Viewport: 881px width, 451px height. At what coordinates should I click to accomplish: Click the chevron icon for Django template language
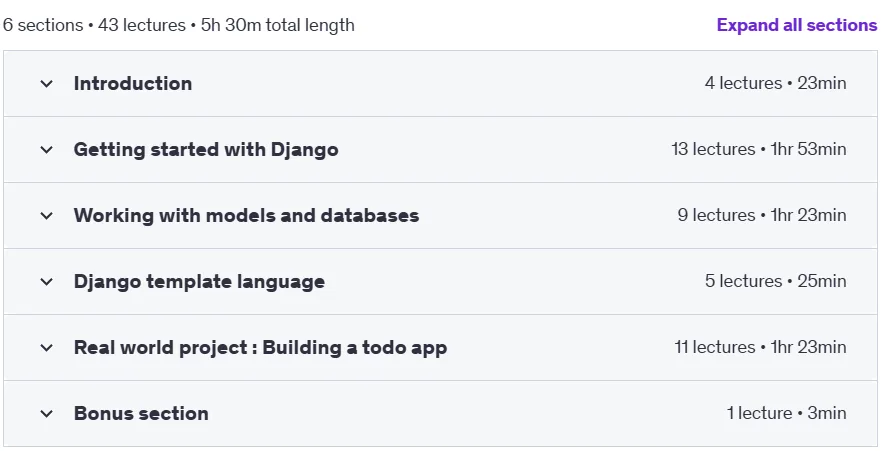click(47, 282)
